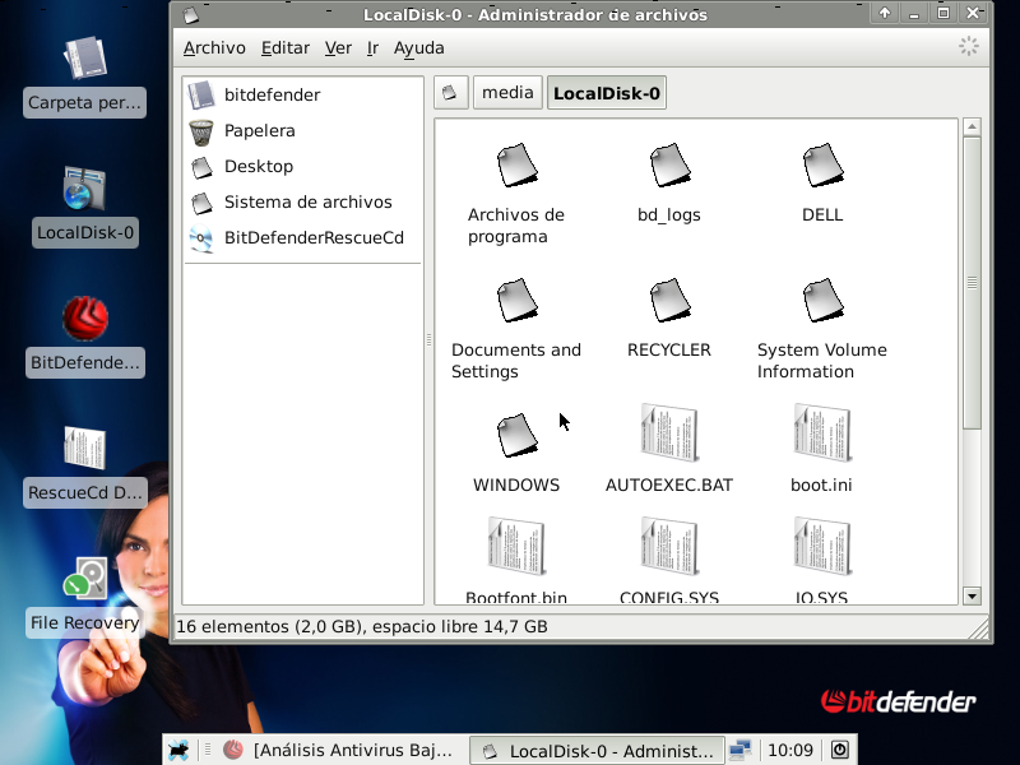Click the file manager window menu icon
Screen dimensions: 1020x765
(191, 14)
